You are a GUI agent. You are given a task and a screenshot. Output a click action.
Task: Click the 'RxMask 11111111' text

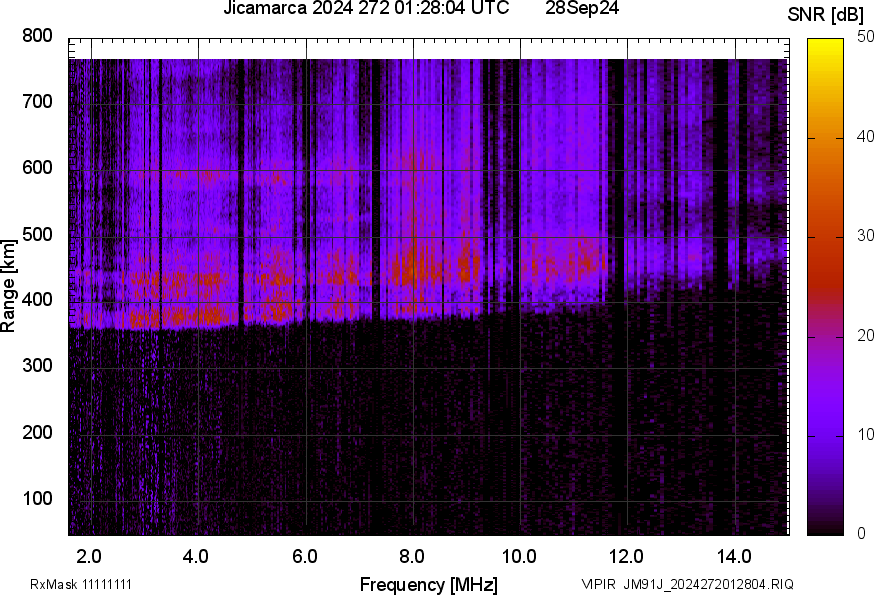tap(80, 584)
